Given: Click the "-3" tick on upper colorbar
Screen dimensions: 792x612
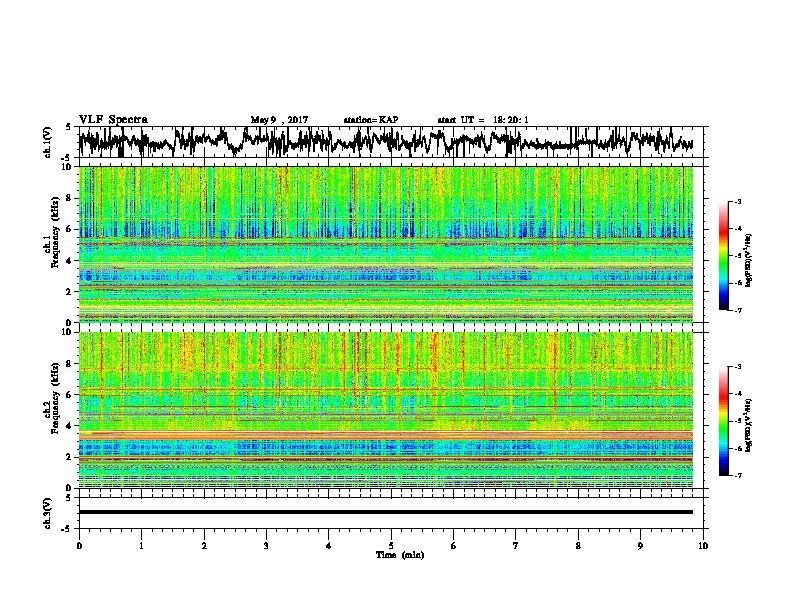Looking at the screenshot, I should pyautogui.click(x=738, y=202).
